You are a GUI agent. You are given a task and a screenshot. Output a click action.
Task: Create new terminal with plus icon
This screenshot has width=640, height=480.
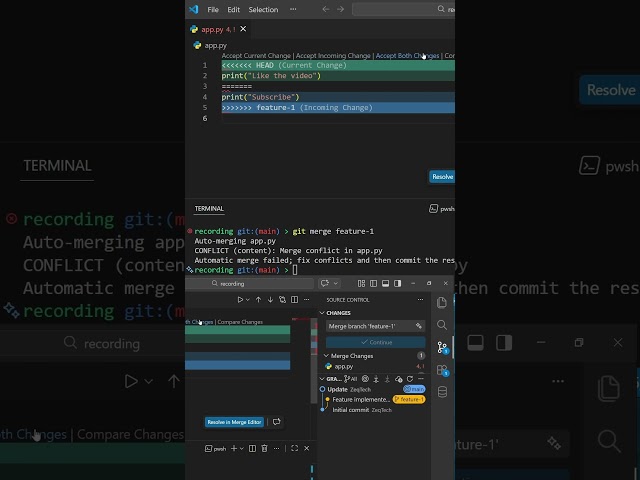coord(234,449)
